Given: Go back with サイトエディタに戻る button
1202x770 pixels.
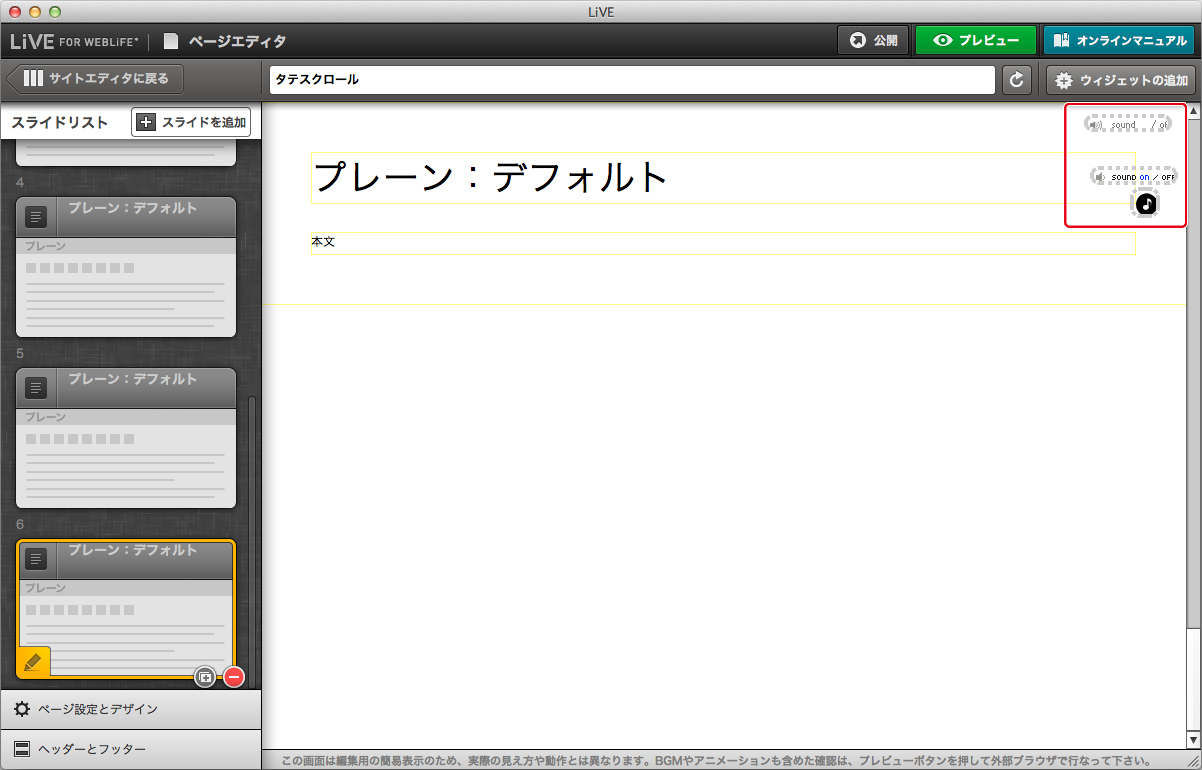Looking at the screenshot, I should [x=96, y=79].
